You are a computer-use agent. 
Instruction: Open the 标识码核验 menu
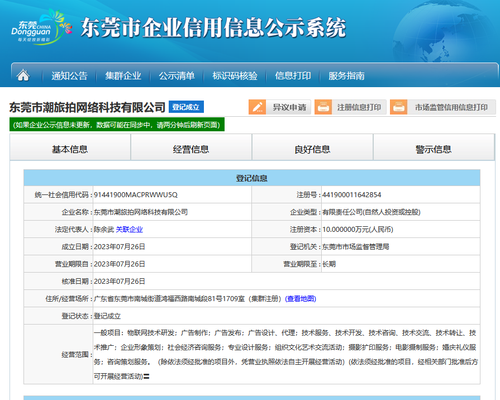(x=235, y=76)
